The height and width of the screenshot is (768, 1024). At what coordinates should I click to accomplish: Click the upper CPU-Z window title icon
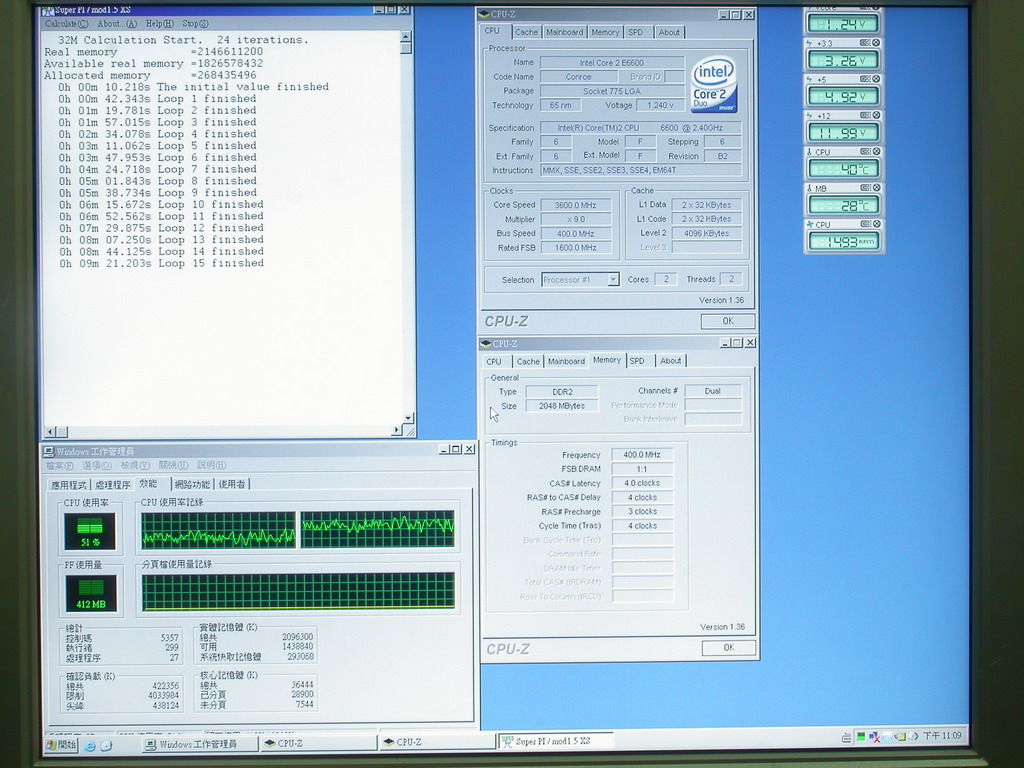[x=484, y=14]
